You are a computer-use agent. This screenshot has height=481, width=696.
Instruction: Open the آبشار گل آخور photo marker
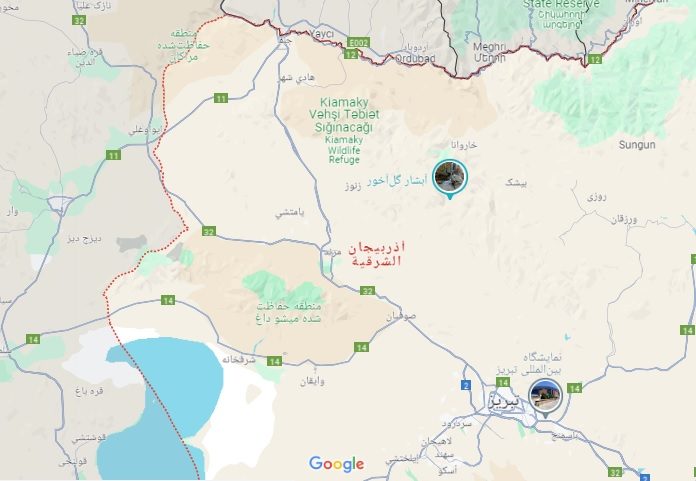point(450,177)
